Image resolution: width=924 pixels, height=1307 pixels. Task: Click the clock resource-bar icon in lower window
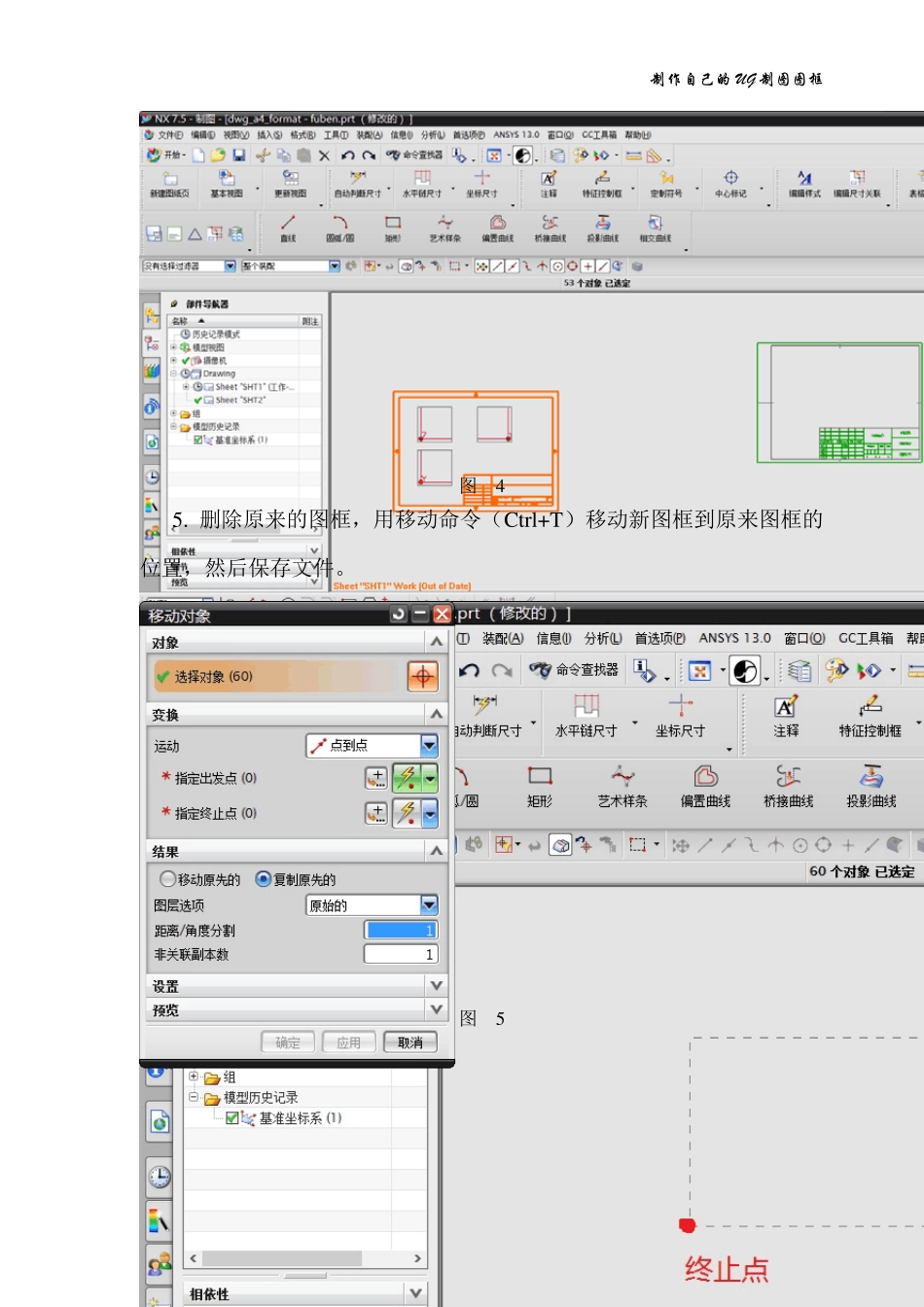[x=160, y=1178]
